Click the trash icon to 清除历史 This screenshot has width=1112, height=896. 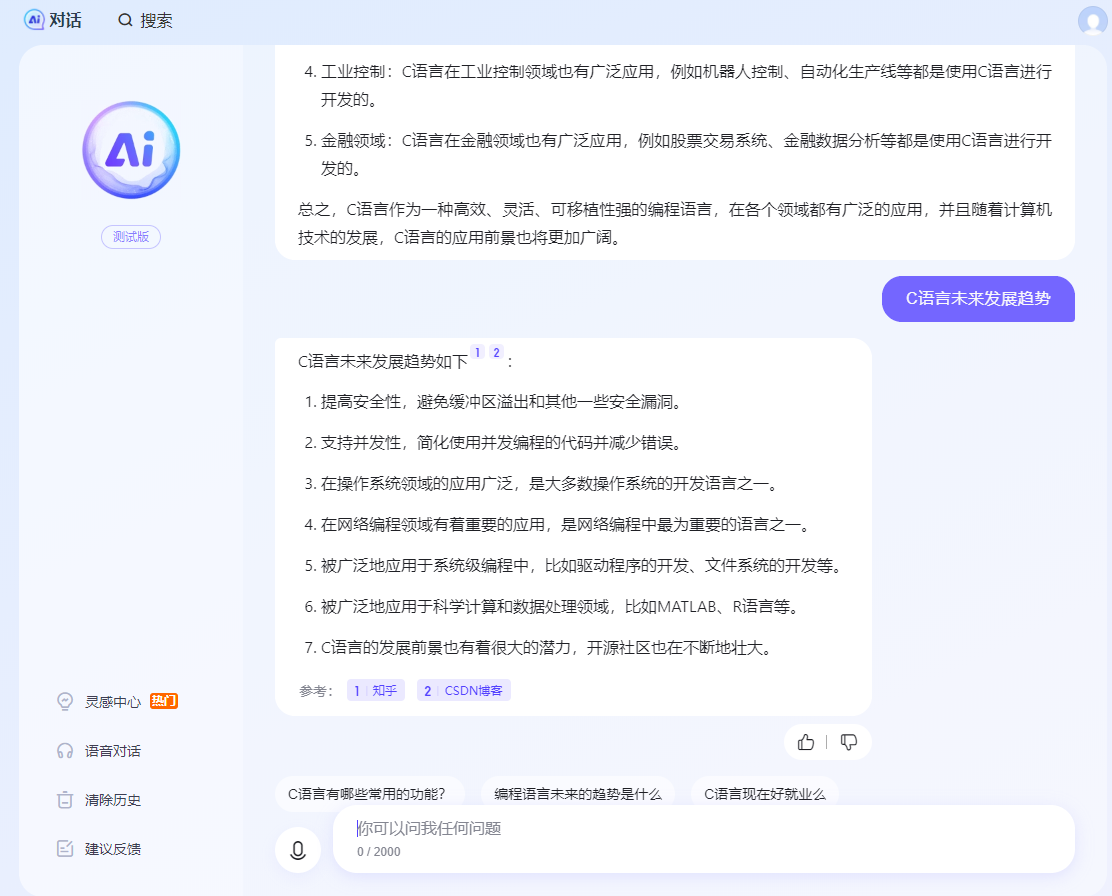64,799
